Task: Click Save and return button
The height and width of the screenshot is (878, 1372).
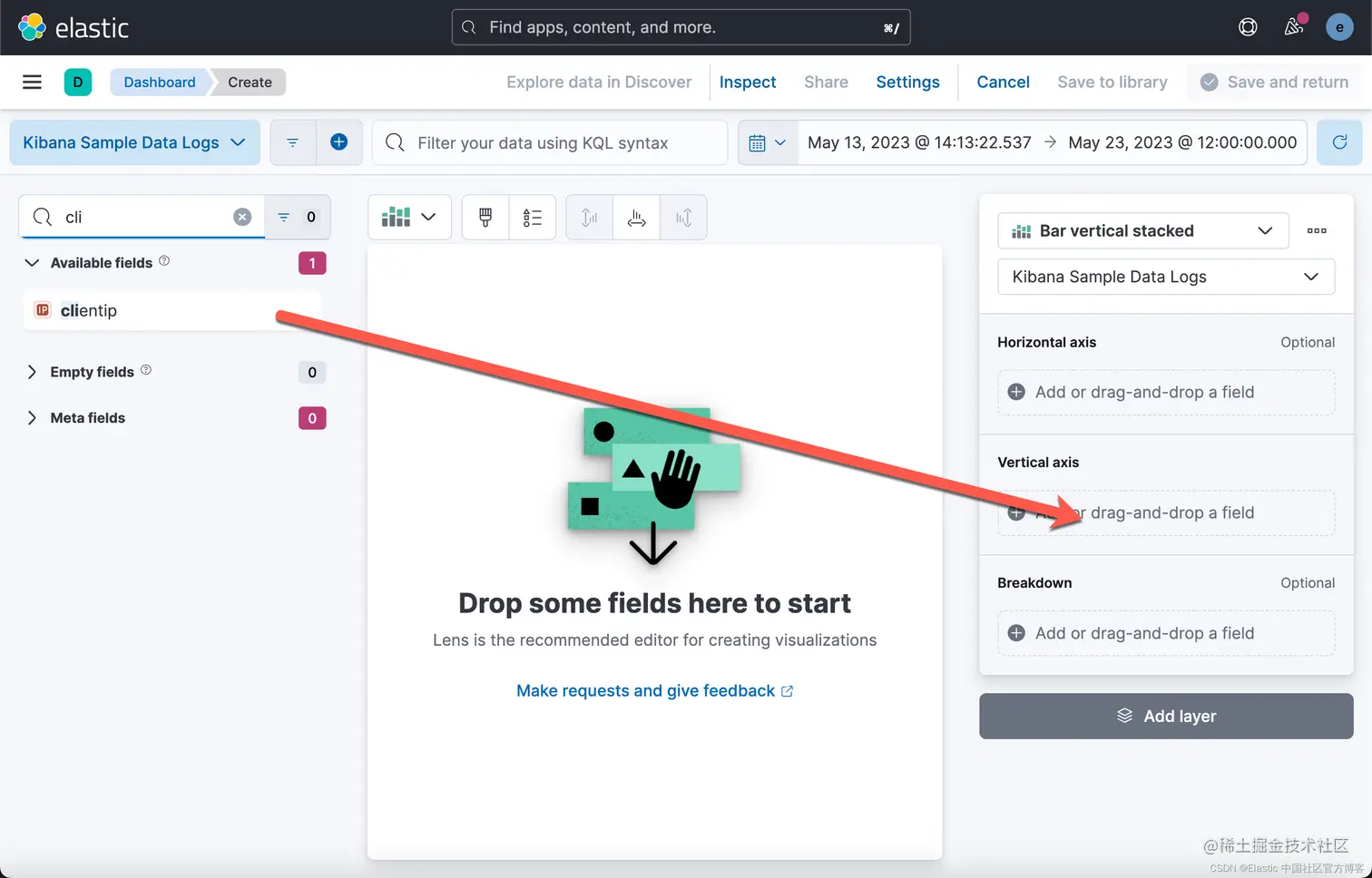Action: pyautogui.click(x=1274, y=82)
